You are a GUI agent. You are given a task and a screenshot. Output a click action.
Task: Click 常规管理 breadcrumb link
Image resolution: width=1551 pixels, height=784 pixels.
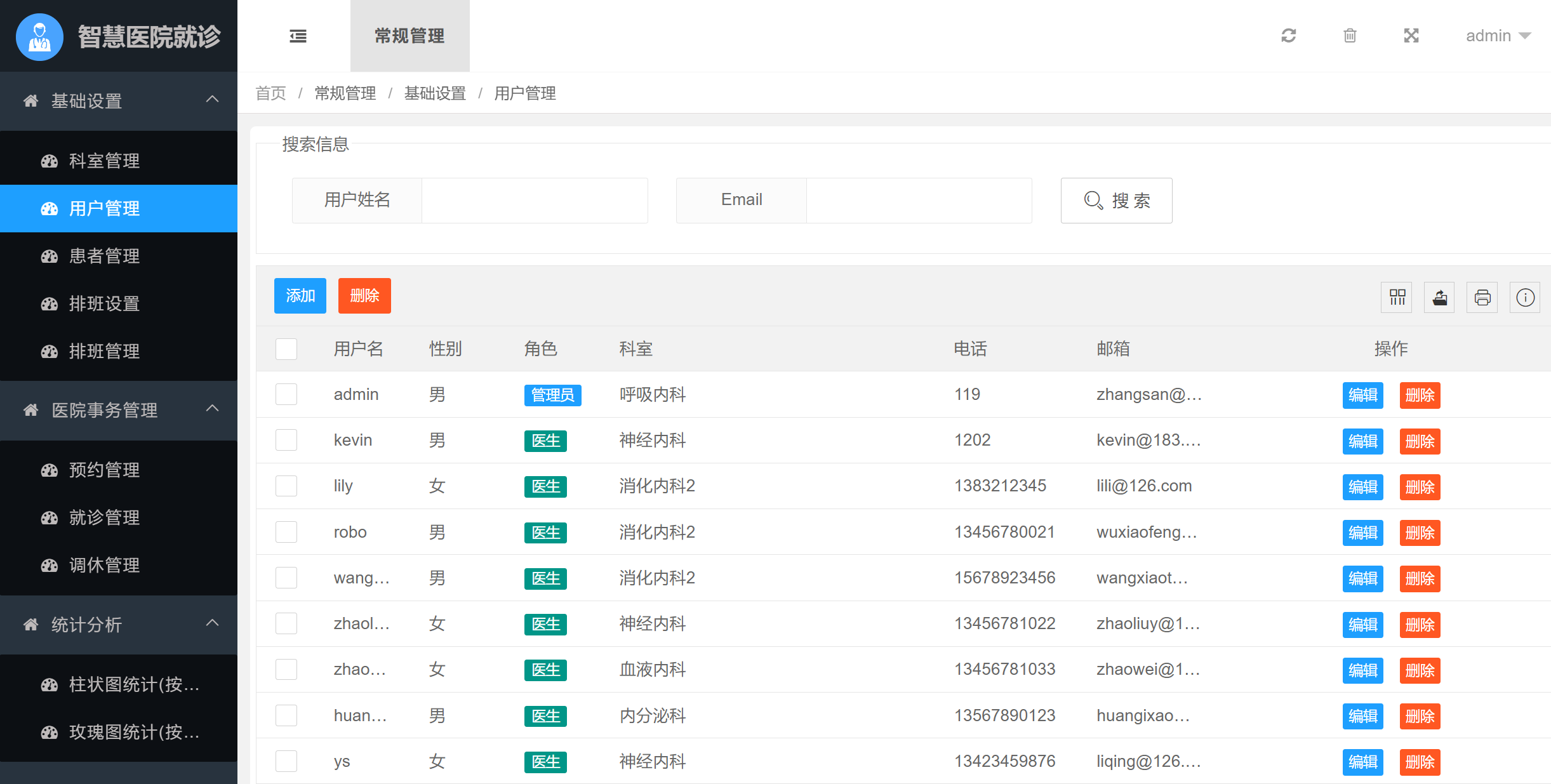[345, 93]
